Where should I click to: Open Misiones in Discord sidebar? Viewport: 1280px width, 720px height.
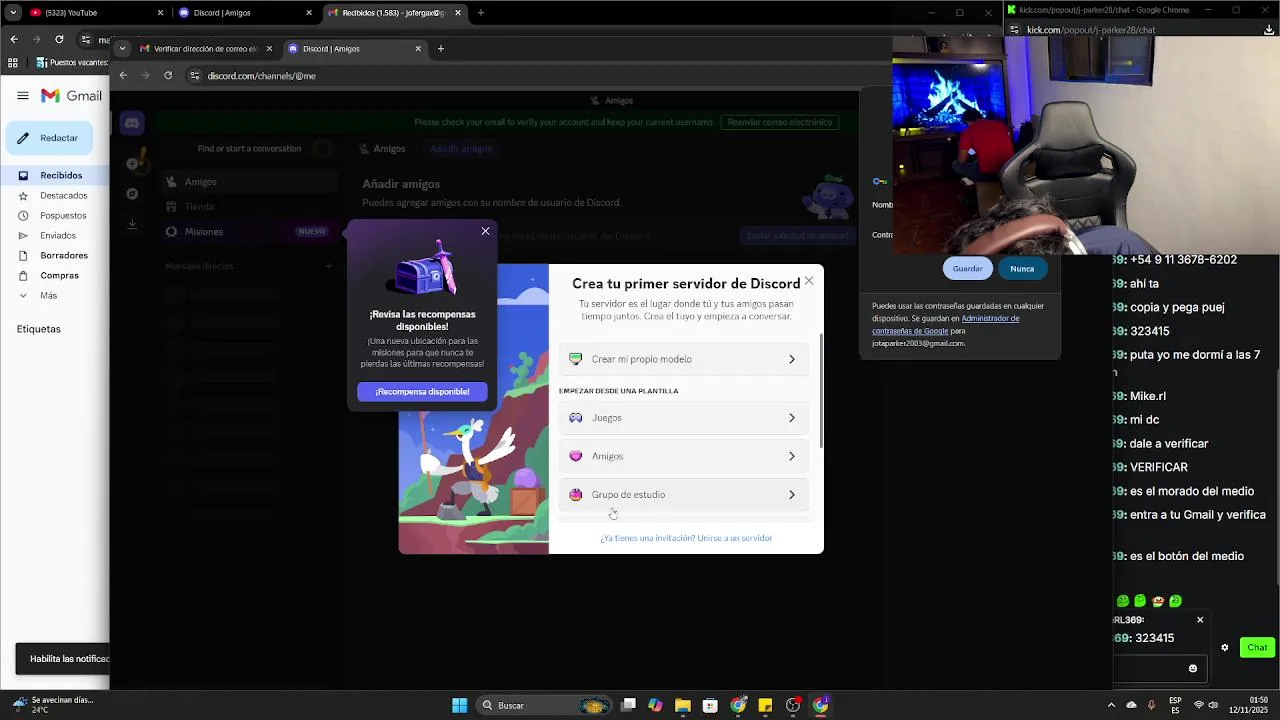coord(248,232)
